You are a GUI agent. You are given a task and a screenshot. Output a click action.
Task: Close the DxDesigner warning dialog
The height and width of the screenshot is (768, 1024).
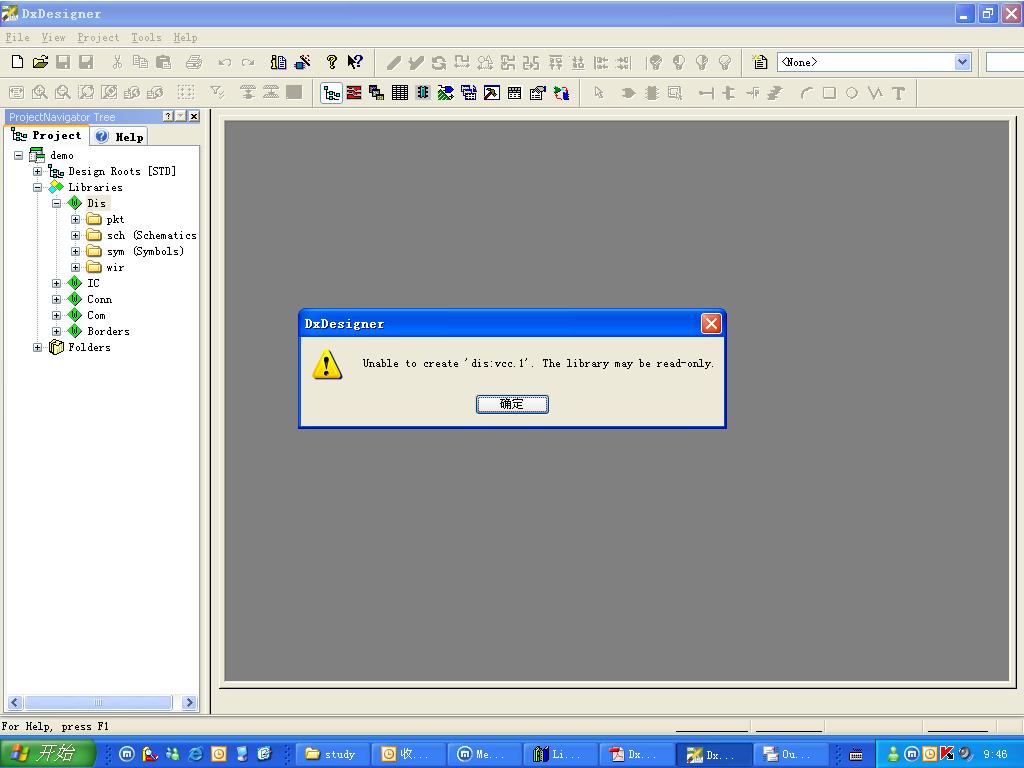click(x=711, y=323)
